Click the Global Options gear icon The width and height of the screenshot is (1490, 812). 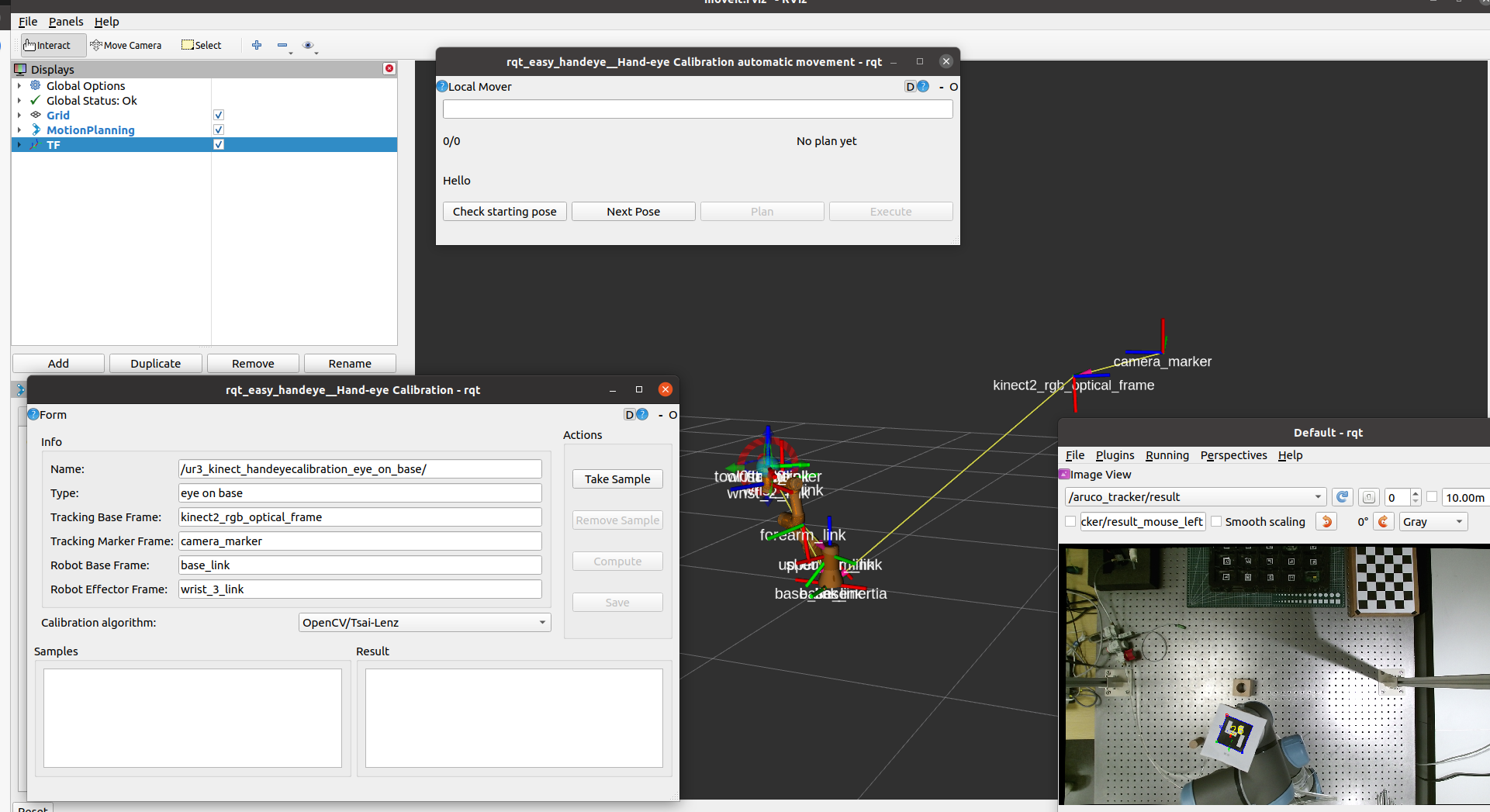coord(36,85)
